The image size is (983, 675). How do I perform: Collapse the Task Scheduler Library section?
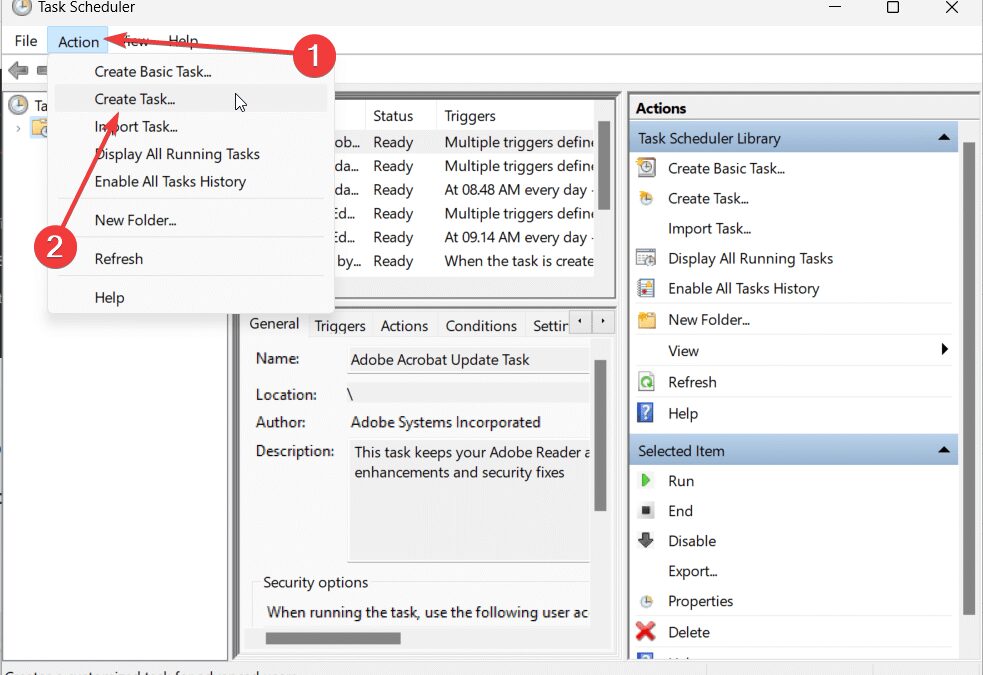pyautogui.click(x=944, y=137)
